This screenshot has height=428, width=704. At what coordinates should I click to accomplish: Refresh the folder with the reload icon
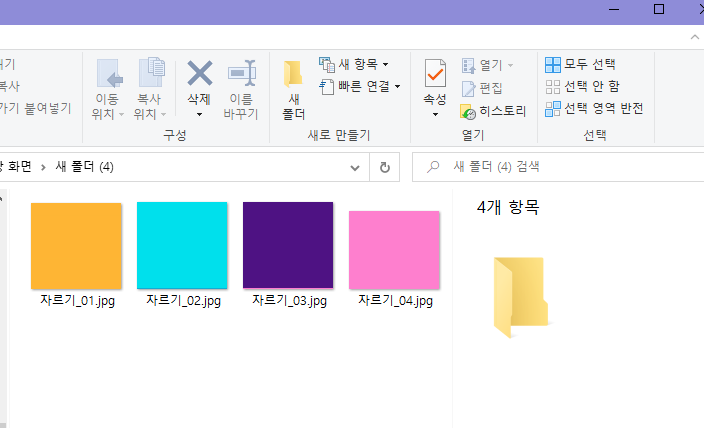(385, 168)
